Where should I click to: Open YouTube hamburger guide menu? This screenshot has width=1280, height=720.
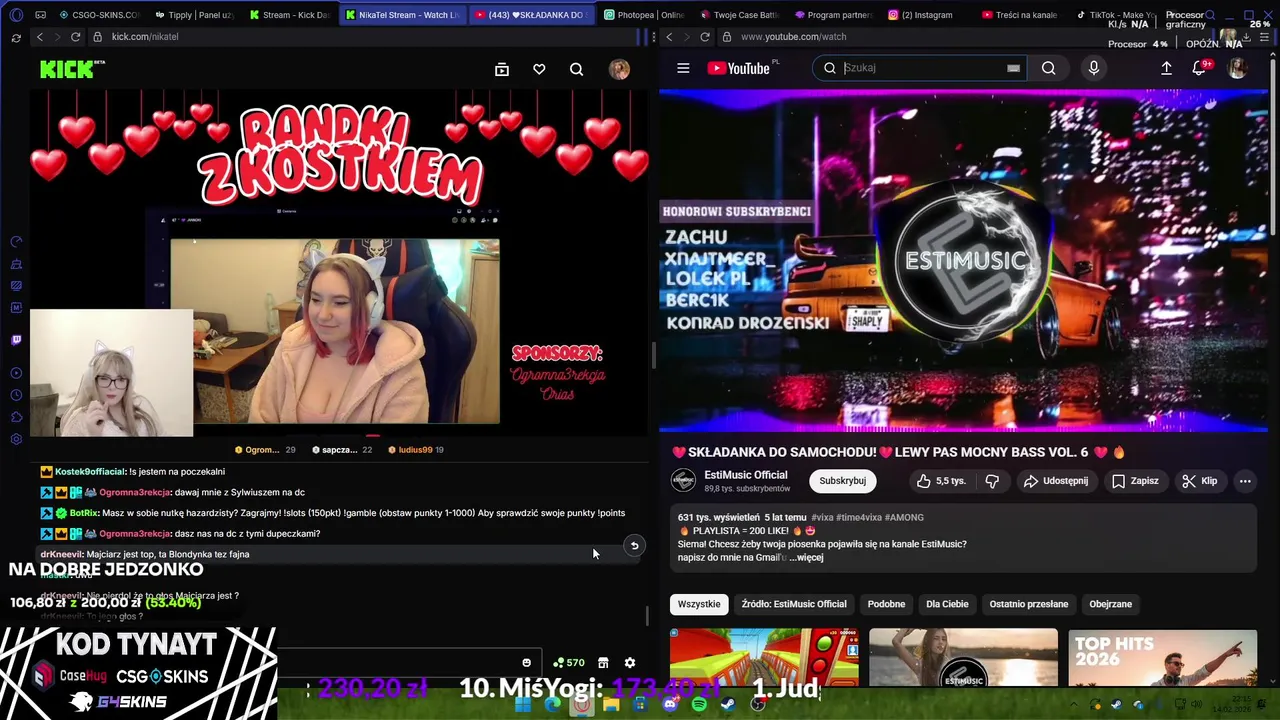[683, 68]
